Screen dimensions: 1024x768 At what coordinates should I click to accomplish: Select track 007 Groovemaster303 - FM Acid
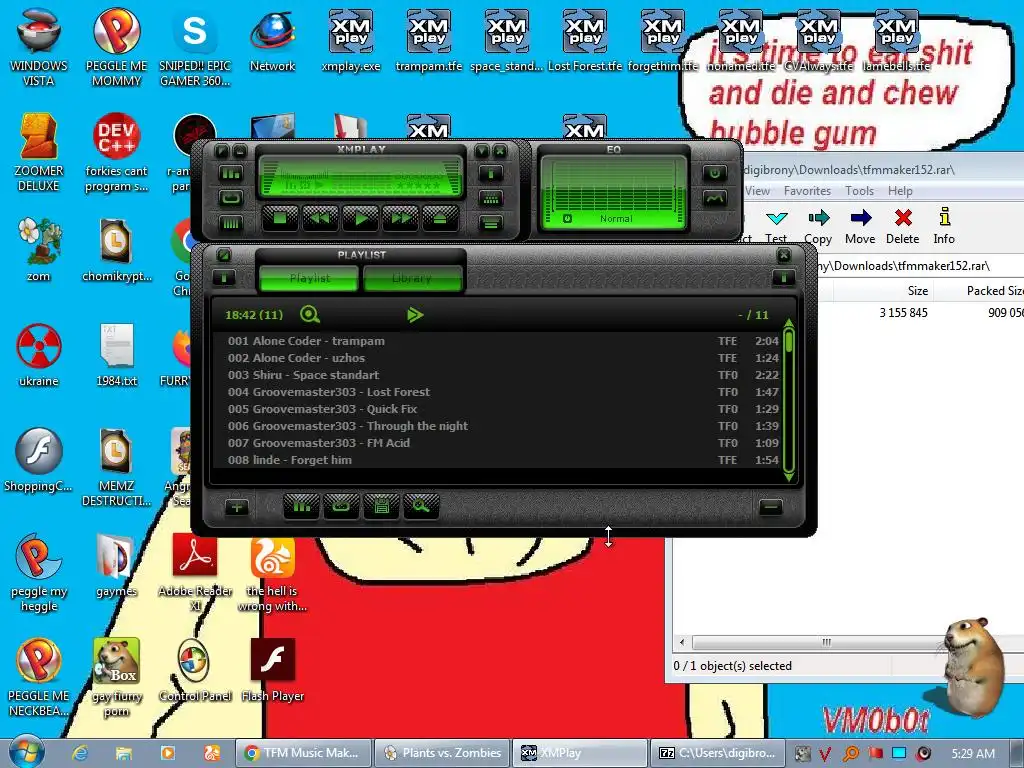[503, 443]
